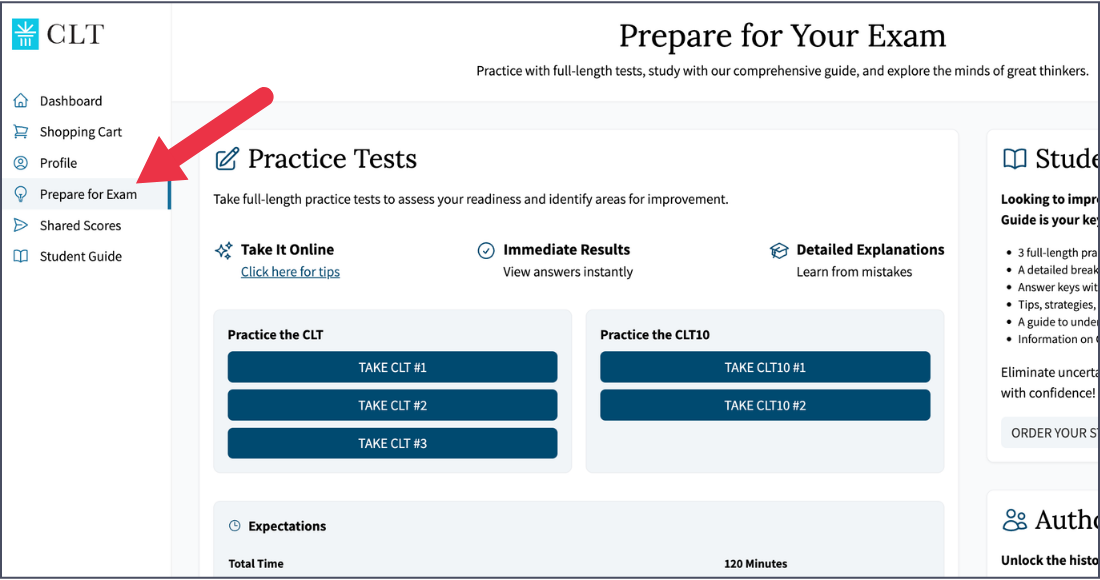The height and width of the screenshot is (580, 1100).
Task: Click the ORDER YOUR button in right panel
Action: coord(1050,433)
